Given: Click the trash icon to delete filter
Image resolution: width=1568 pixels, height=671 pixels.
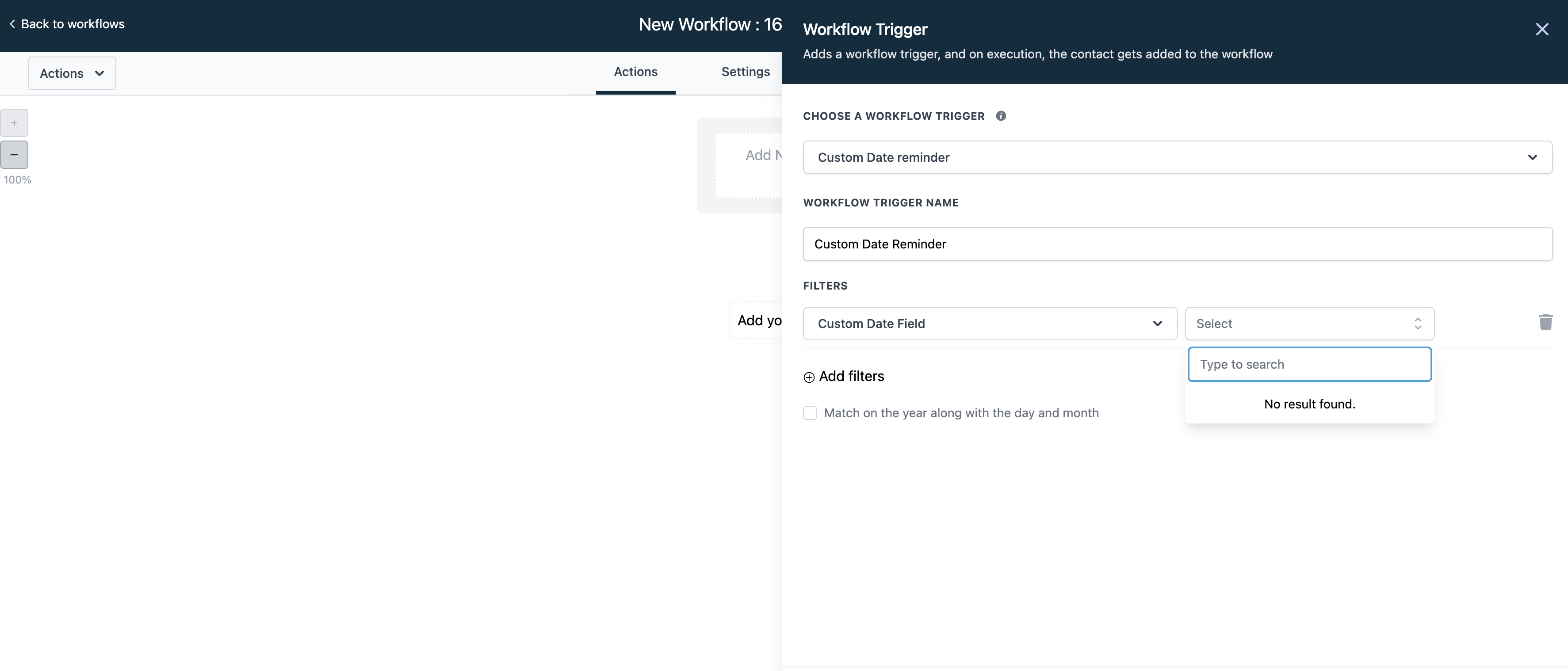Looking at the screenshot, I should pos(1545,322).
